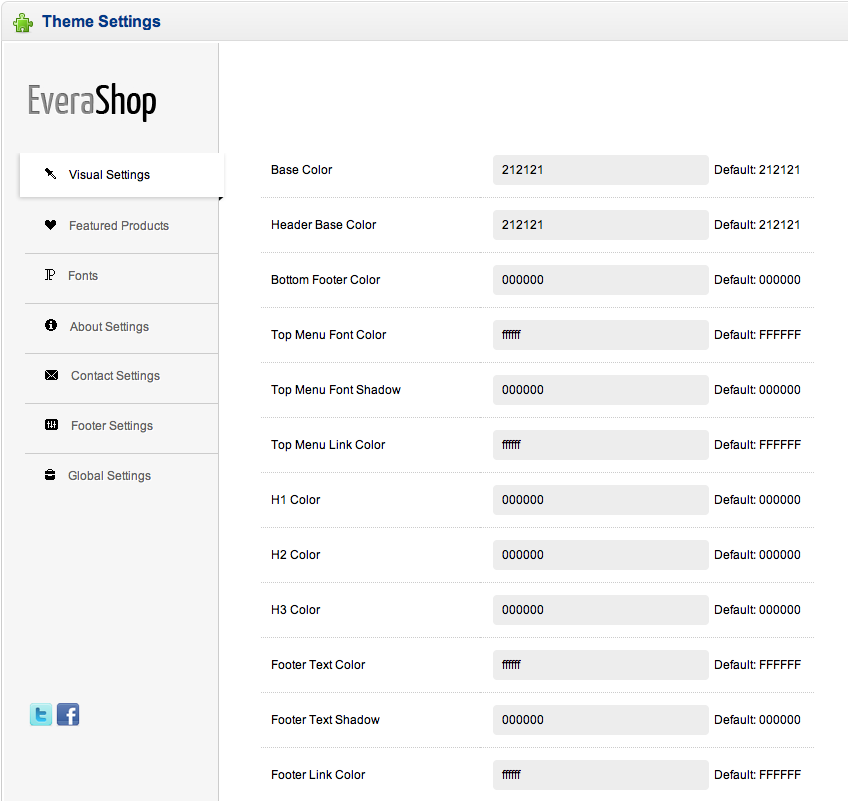Click the Visual Settings brush icon
848x801 pixels.
pyautogui.click(x=50, y=174)
